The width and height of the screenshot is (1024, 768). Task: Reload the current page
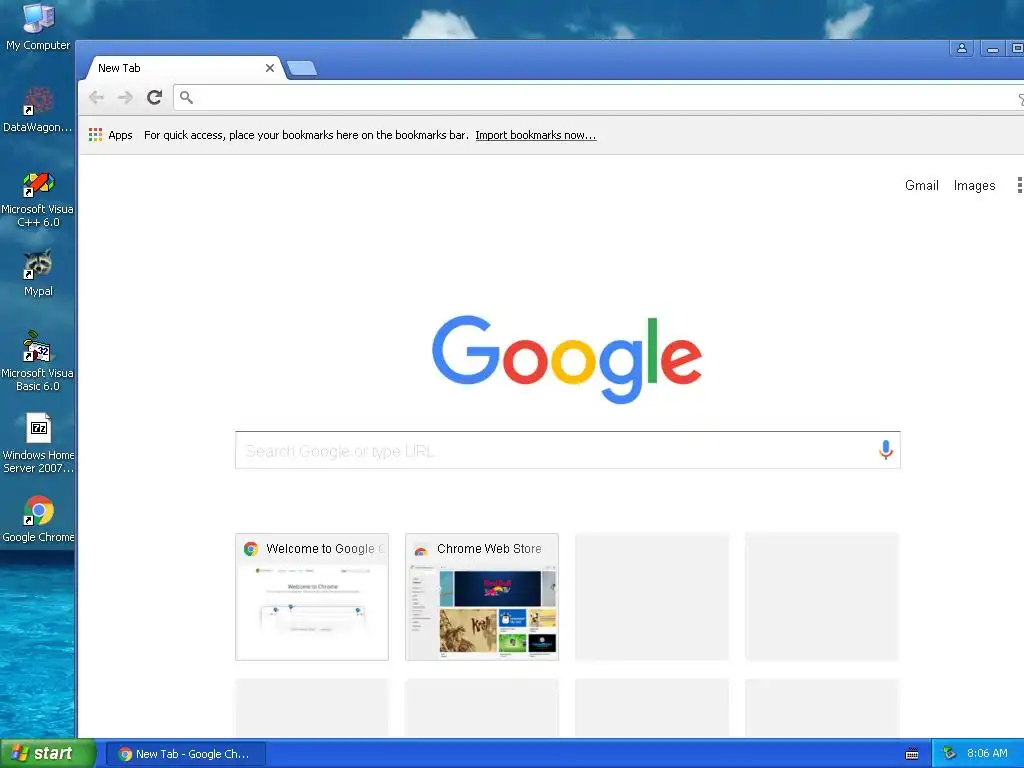(154, 97)
